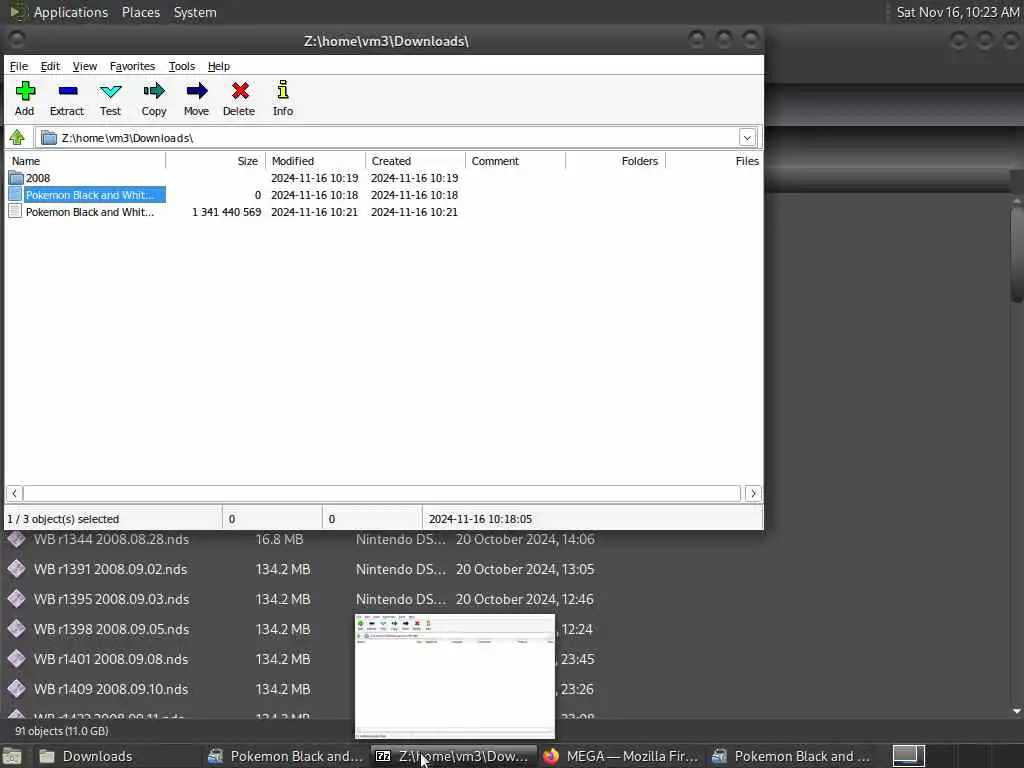Select WB r1398 2008.09.05.nds file
Image resolution: width=1024 pixels, height=768 pixels.
pyautogui.click(x=112, y=629)
